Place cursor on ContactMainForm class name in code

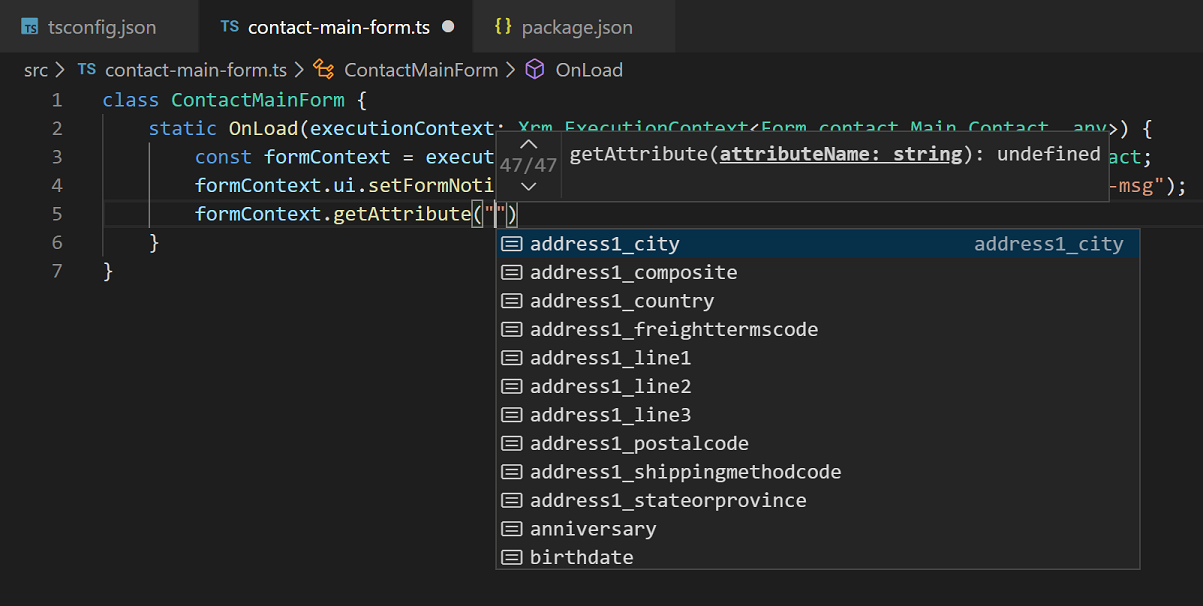click(258, 100)
